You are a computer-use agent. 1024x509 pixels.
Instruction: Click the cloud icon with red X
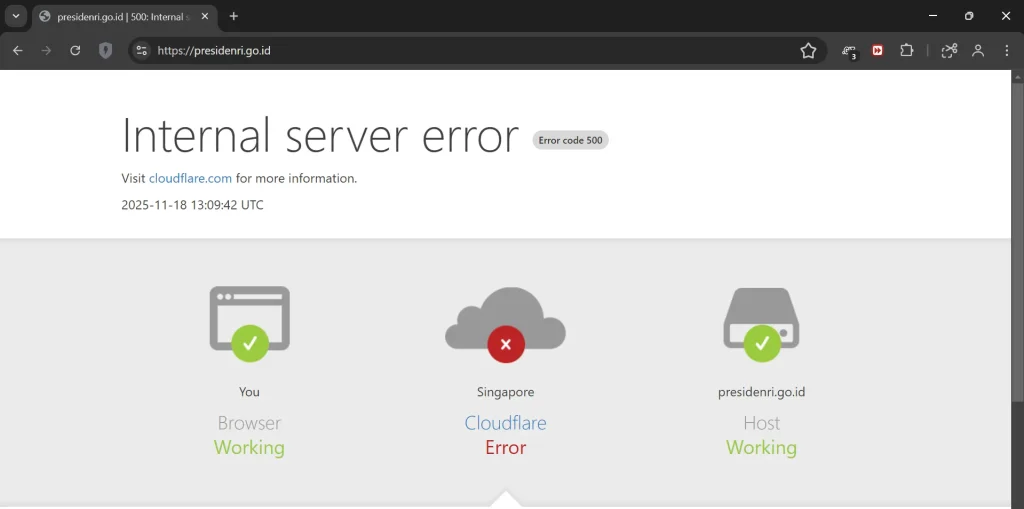pyautogui.click(x=505, y=325)
